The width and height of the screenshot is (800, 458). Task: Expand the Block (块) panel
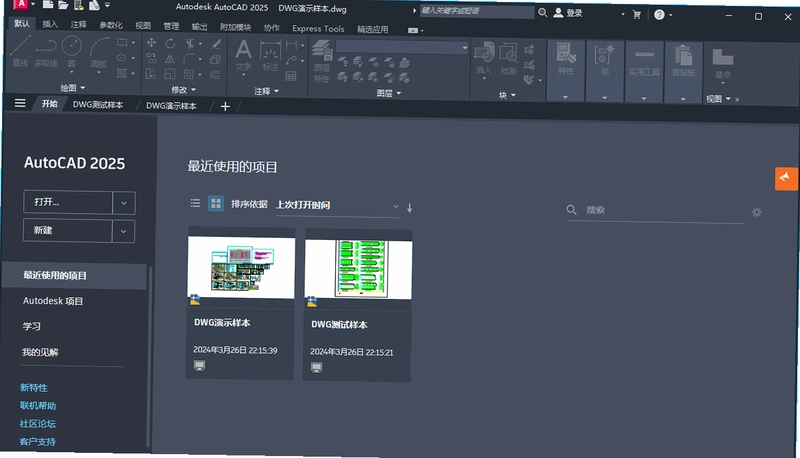tap(507, 95)
